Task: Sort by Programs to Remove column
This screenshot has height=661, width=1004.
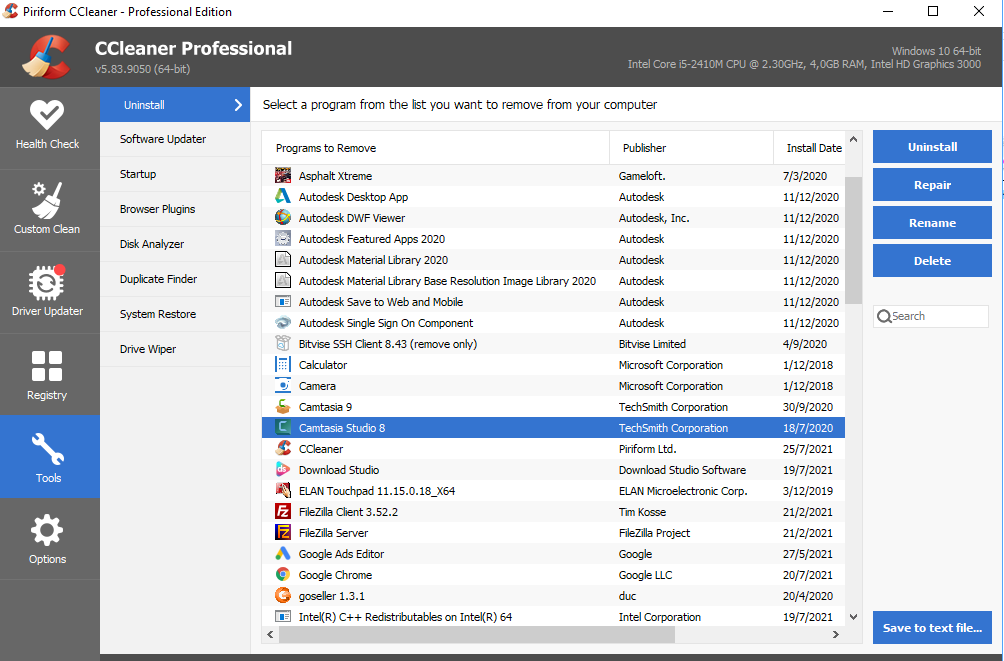Action: (435, 148)
